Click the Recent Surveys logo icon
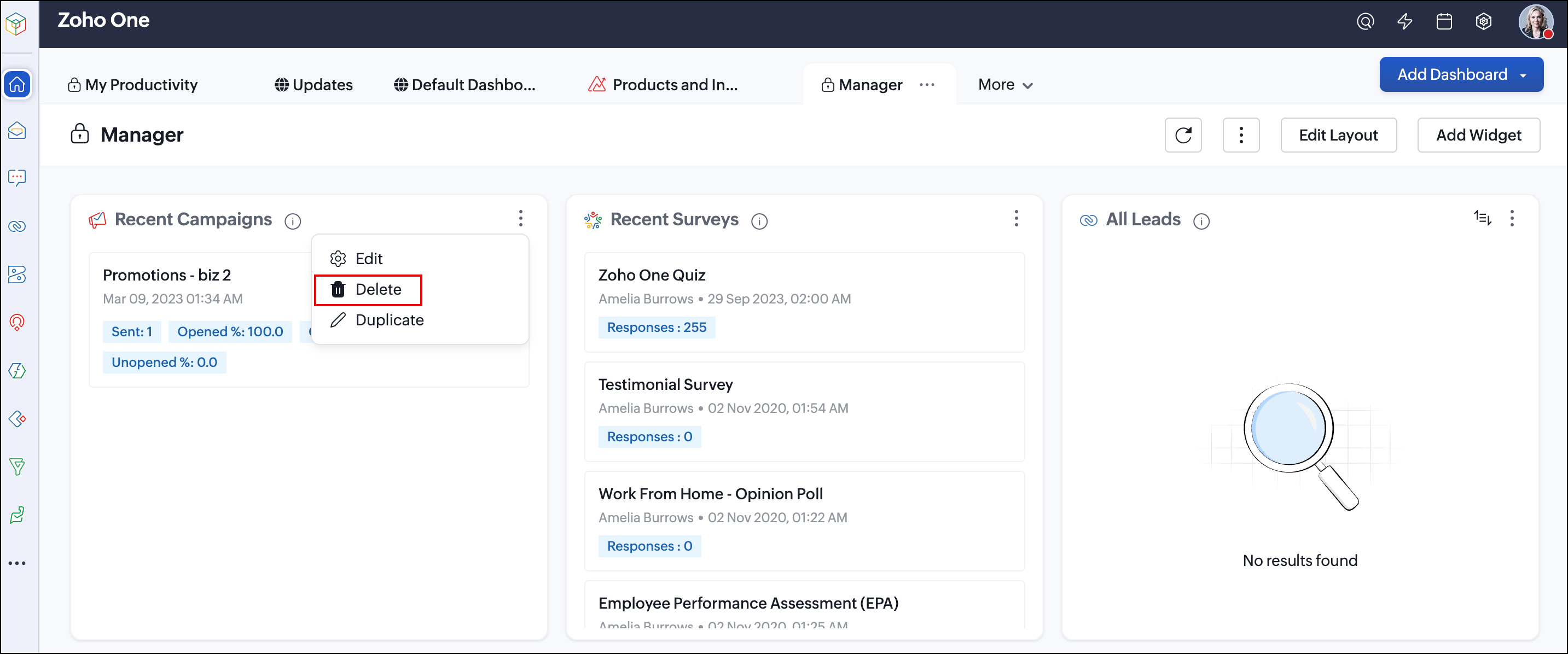 click(593, 220)
